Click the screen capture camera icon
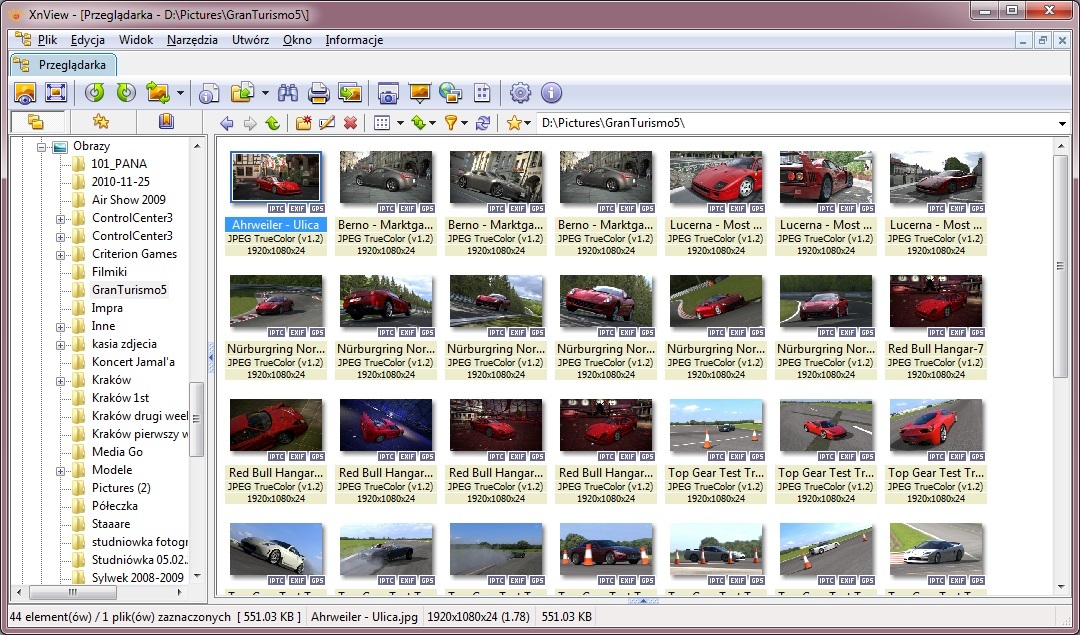Screen dimensions: 1080x635 (388, 92)
